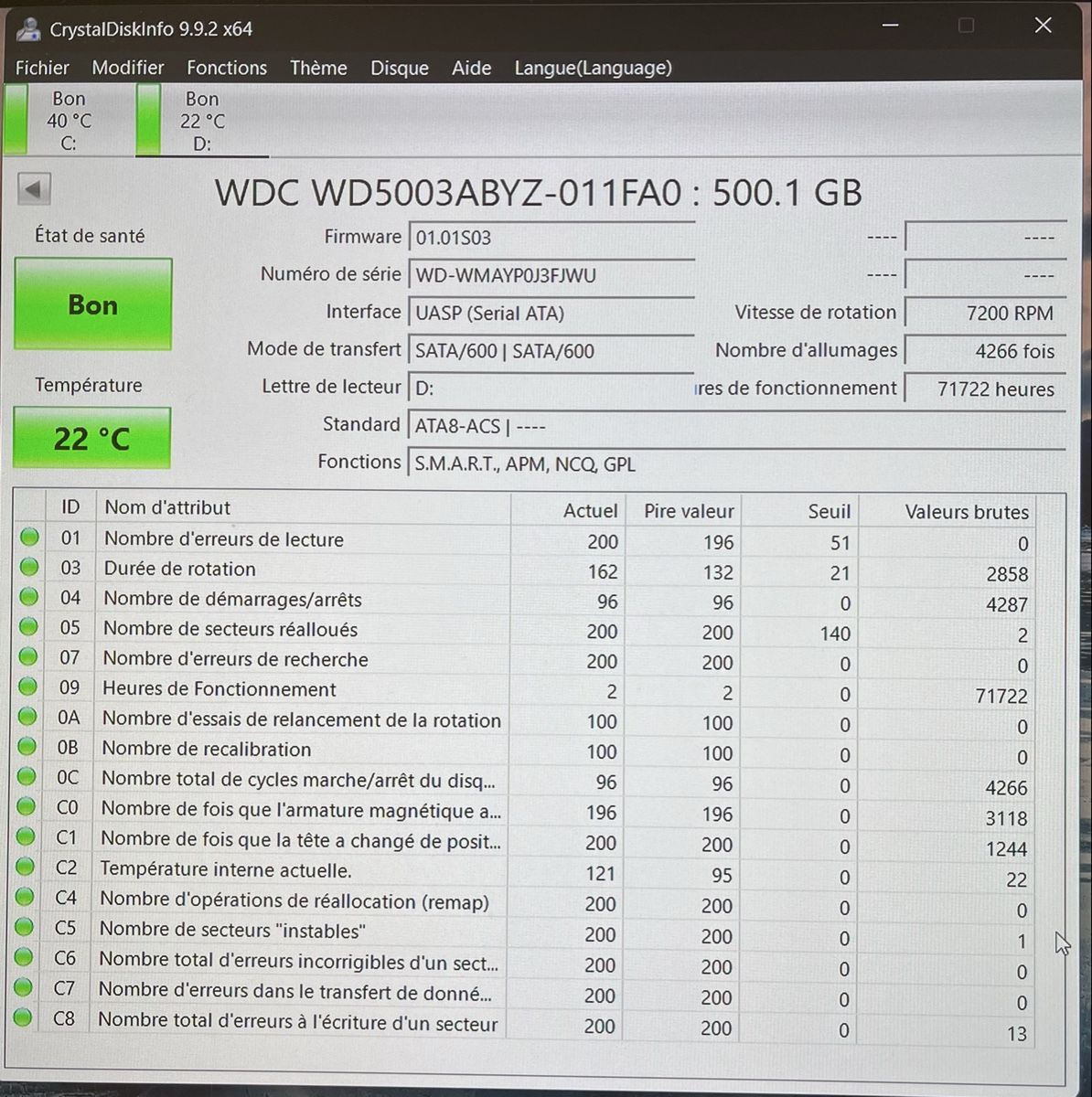Click raw value 2858
The height and width of the screenshot is (1097, 1092).
point(1007,574)
